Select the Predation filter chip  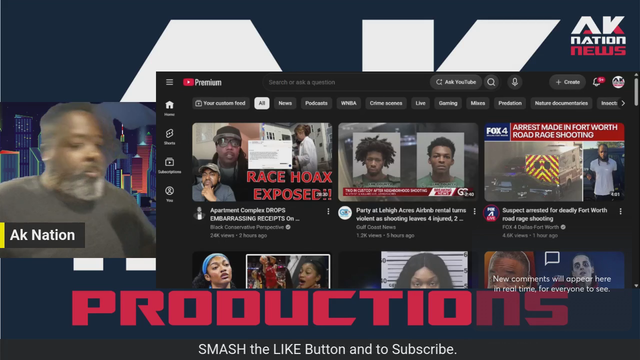510,103
